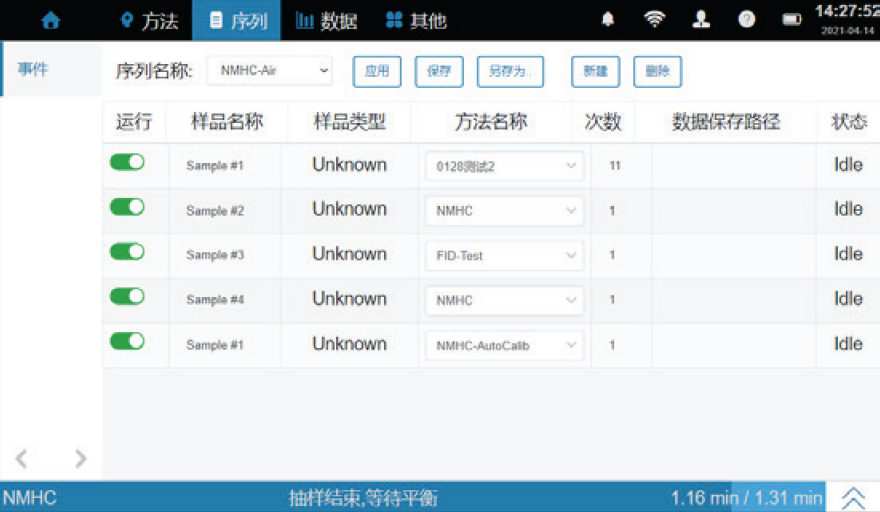Click NMHC label in status bar
880x512 pixels.
(x=30, y=498)
